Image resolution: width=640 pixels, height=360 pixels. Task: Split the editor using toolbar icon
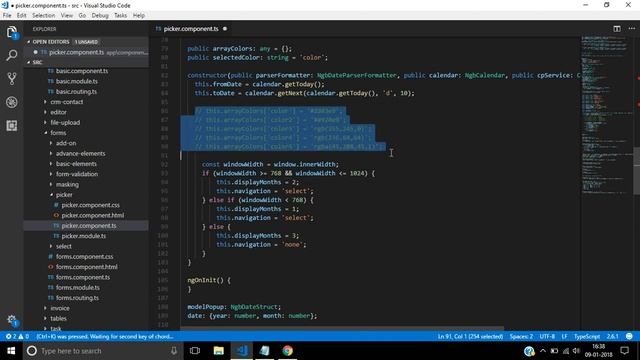click(617, 29)
